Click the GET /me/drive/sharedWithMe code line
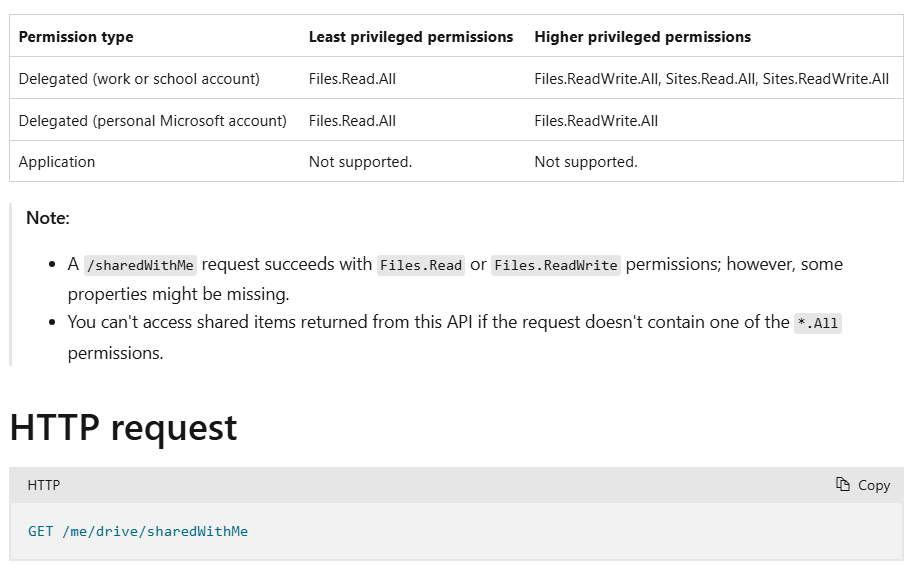The height and width of the screenshot is (574, 920). [x=138, y=531]
